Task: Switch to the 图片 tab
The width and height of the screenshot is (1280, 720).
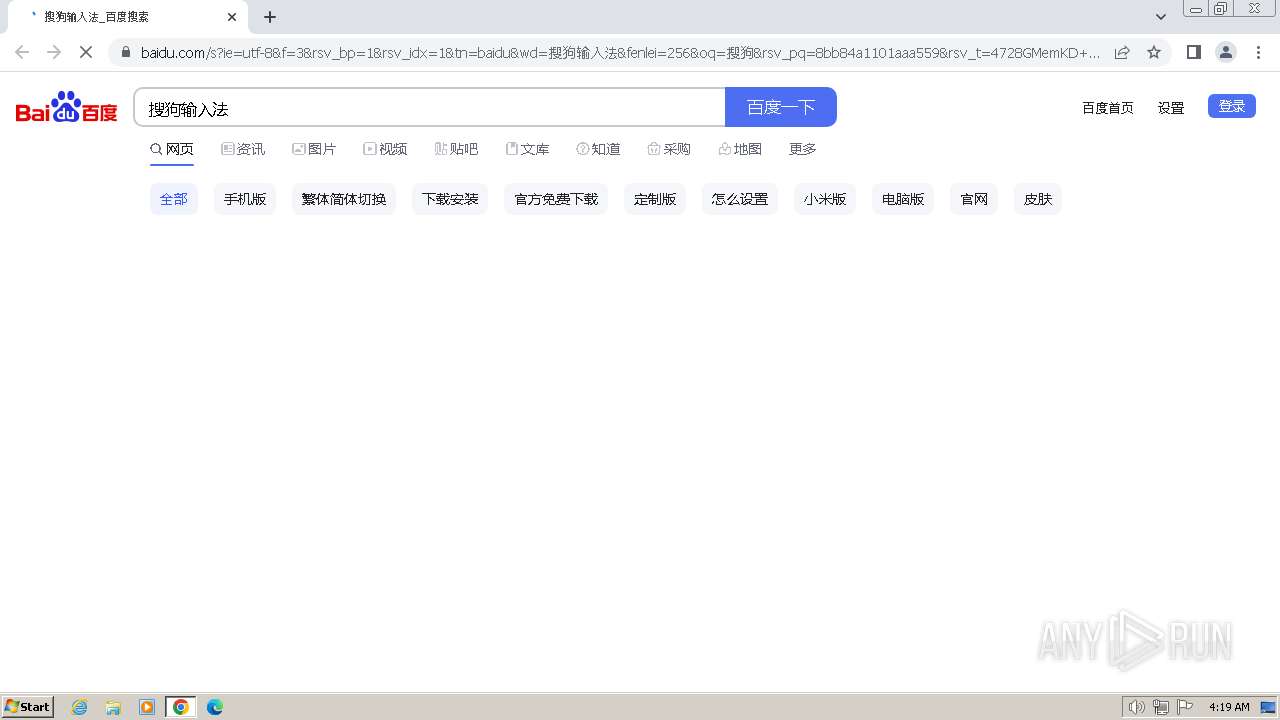Action: tap(314, 149)
